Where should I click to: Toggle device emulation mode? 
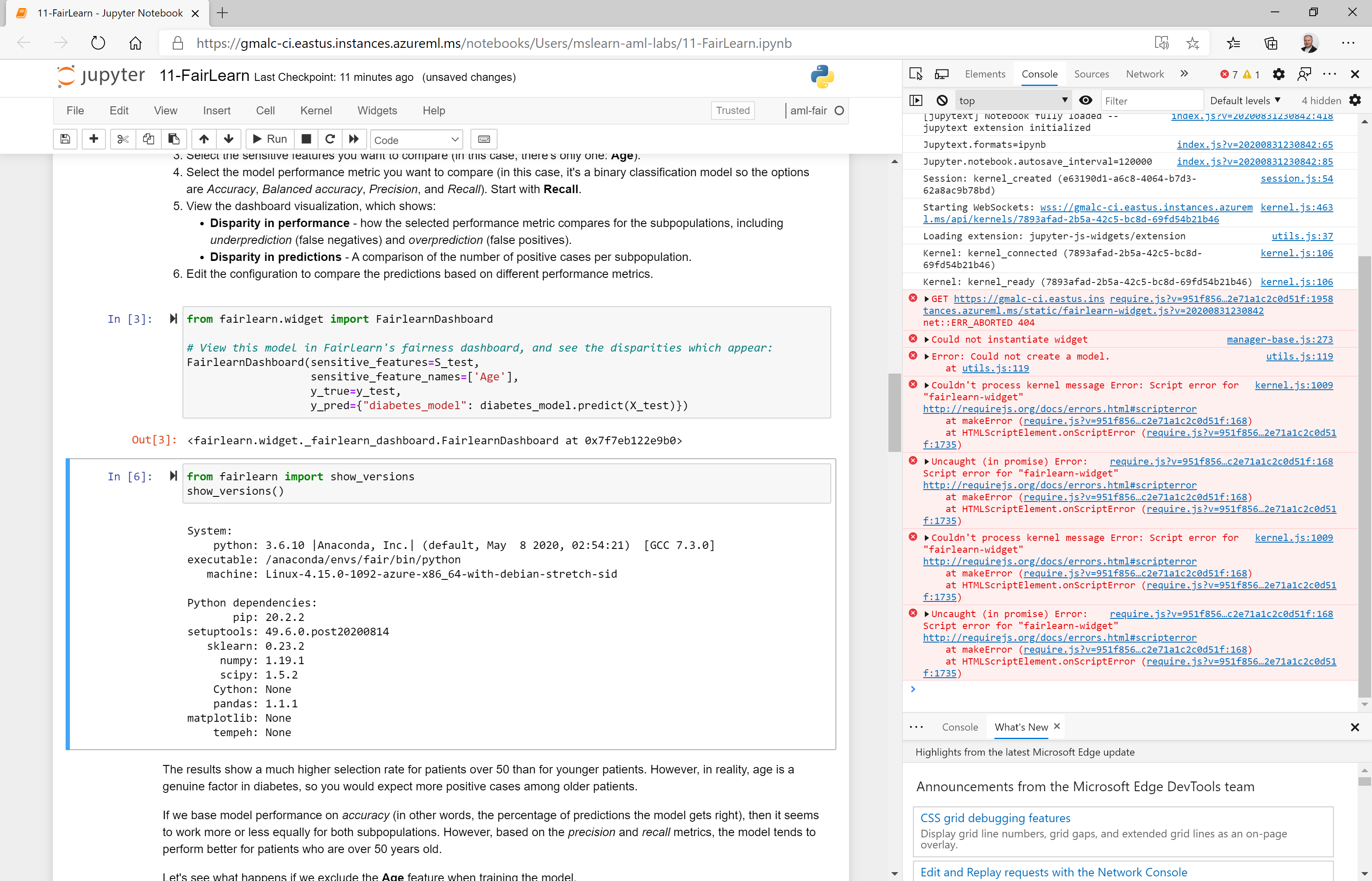point(941,74)
